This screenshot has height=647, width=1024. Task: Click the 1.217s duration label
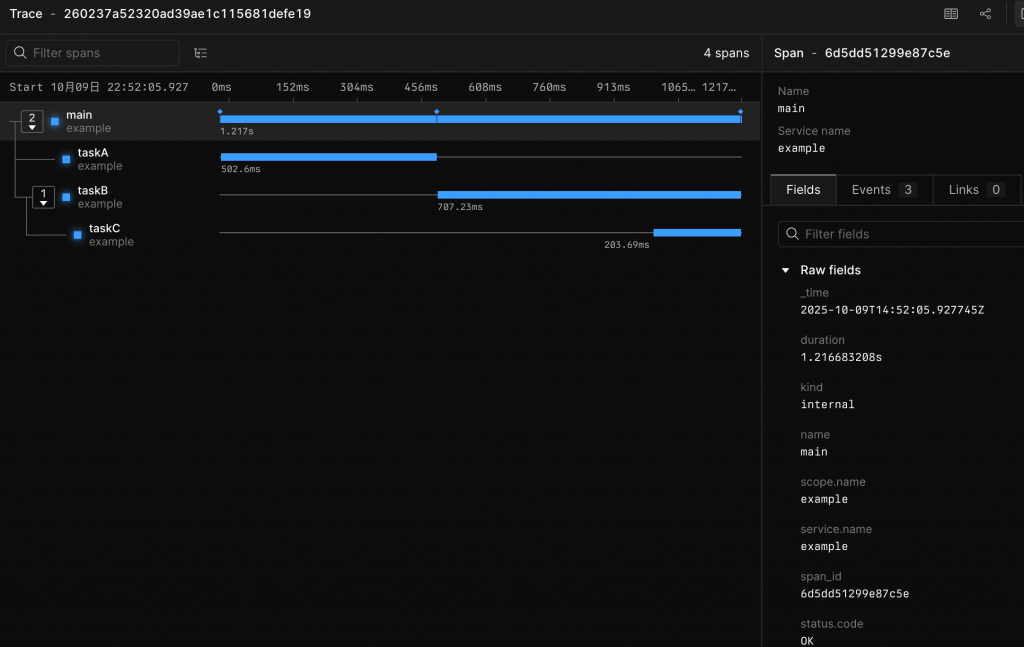[236, 131]
